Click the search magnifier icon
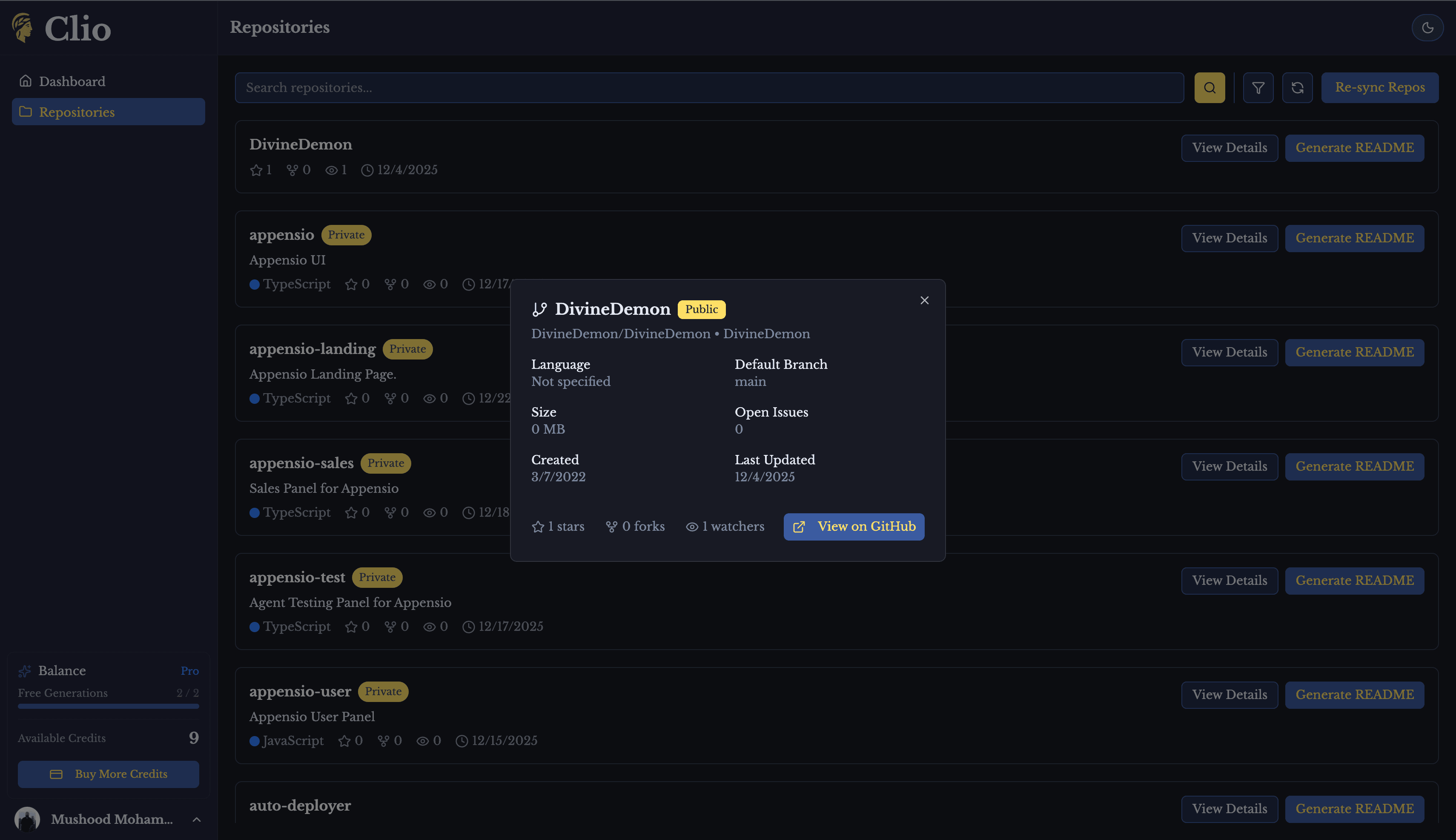1456x840 pixels. pos(1209,87)
